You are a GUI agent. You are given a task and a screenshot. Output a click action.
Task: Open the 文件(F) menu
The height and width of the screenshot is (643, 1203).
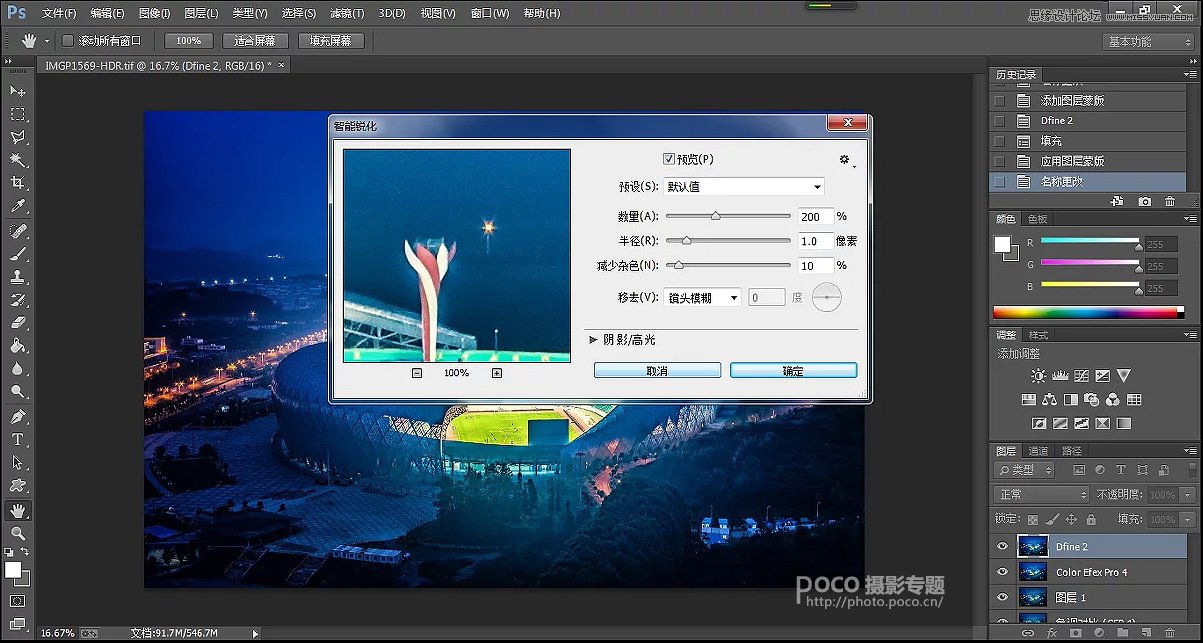[x=59, y=13]
